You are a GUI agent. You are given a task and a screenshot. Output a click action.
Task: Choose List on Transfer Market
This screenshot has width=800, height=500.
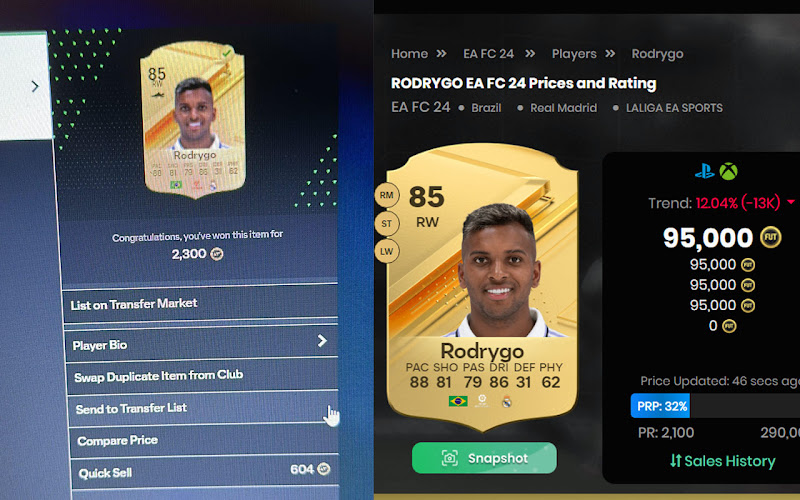pyautogui.click(x=200, y=303)
